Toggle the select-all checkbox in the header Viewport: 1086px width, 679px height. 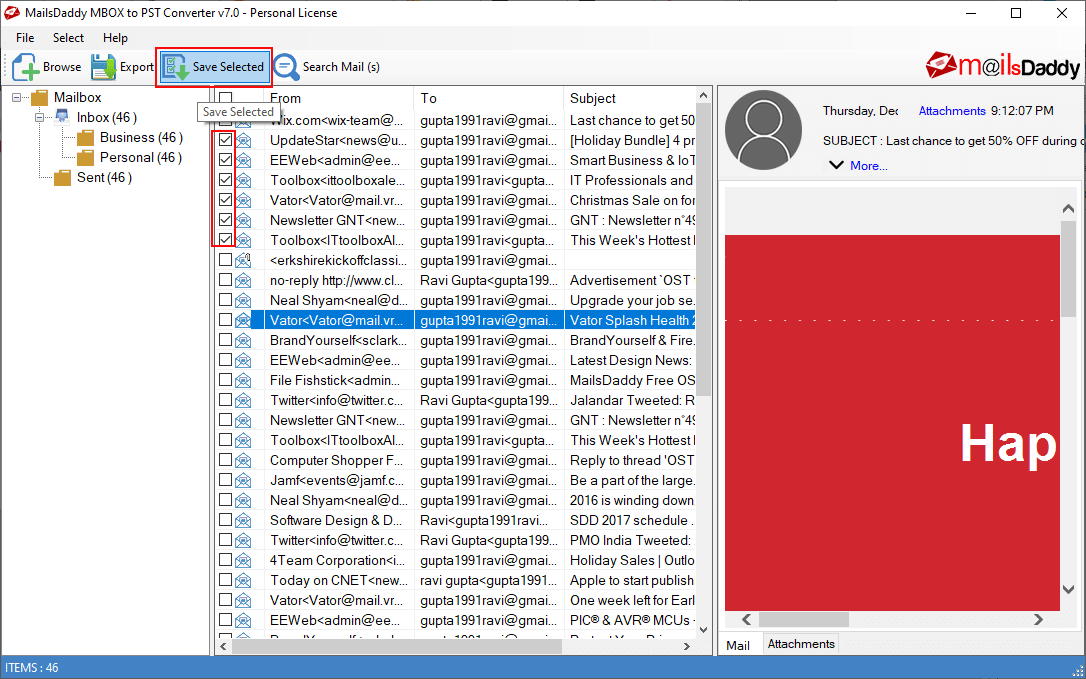pos(226,98)
